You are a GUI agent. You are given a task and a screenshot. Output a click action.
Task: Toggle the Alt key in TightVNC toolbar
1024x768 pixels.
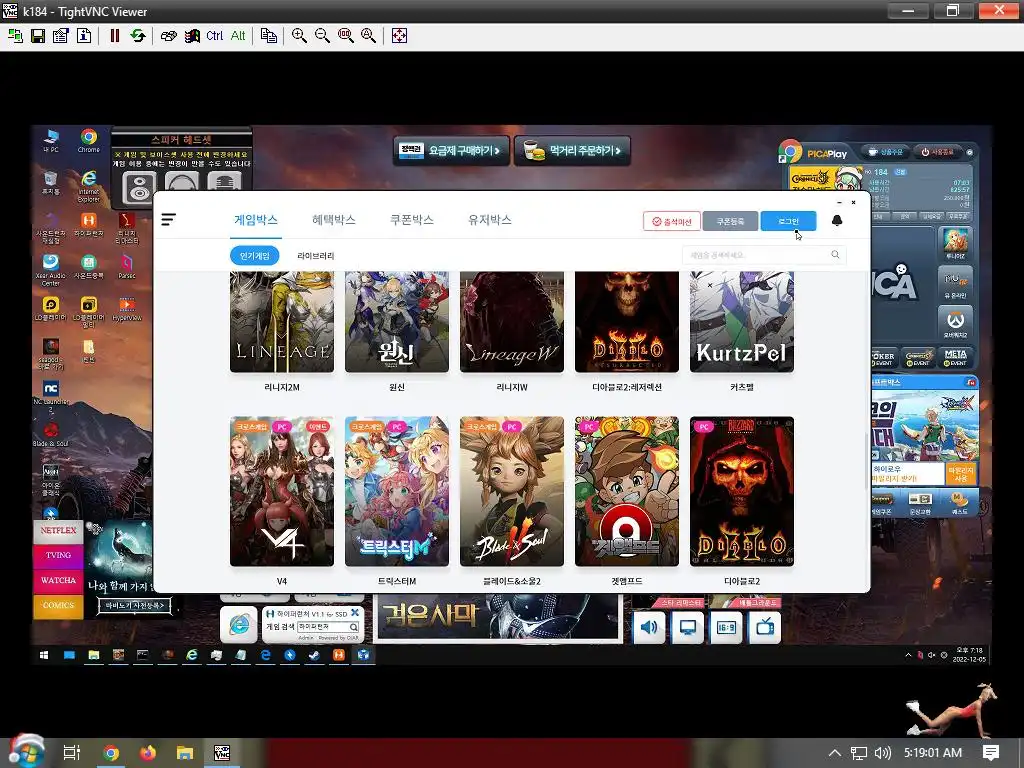click(238, 36)
